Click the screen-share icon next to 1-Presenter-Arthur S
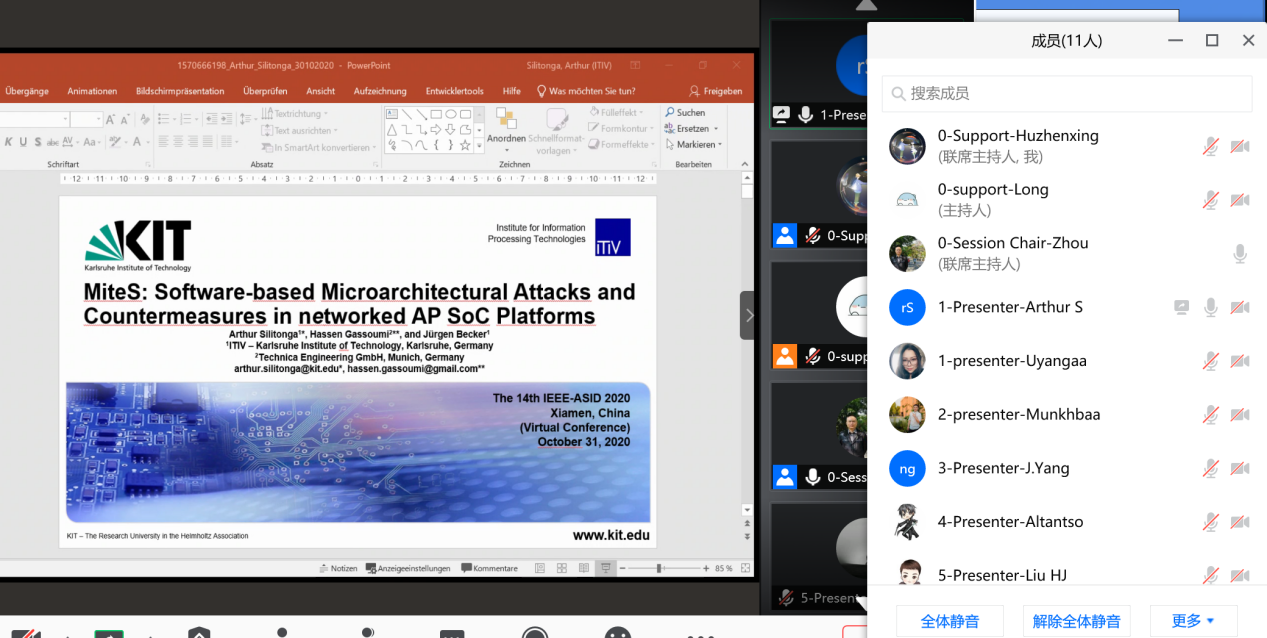 tap(1181, 308)
